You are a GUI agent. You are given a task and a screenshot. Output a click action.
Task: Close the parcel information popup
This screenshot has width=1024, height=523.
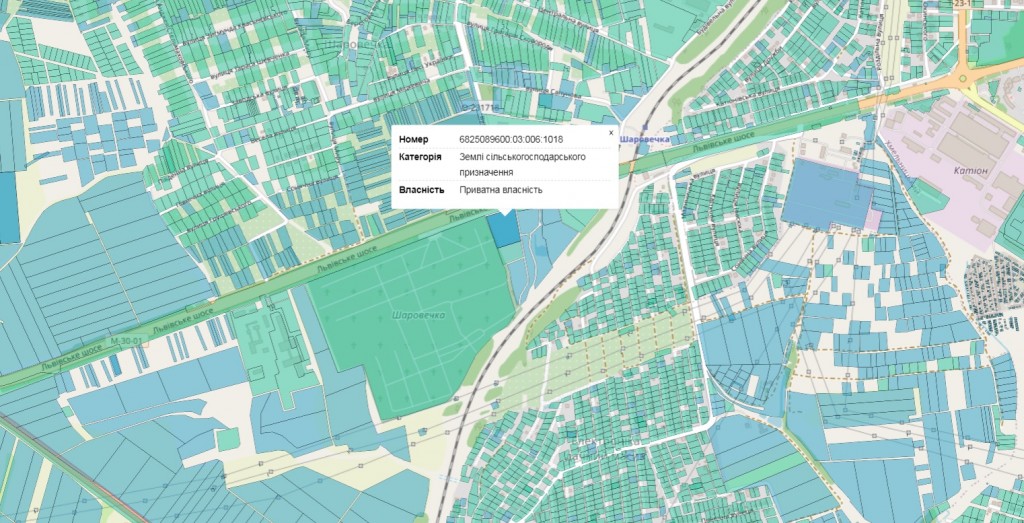click(611, 132)
